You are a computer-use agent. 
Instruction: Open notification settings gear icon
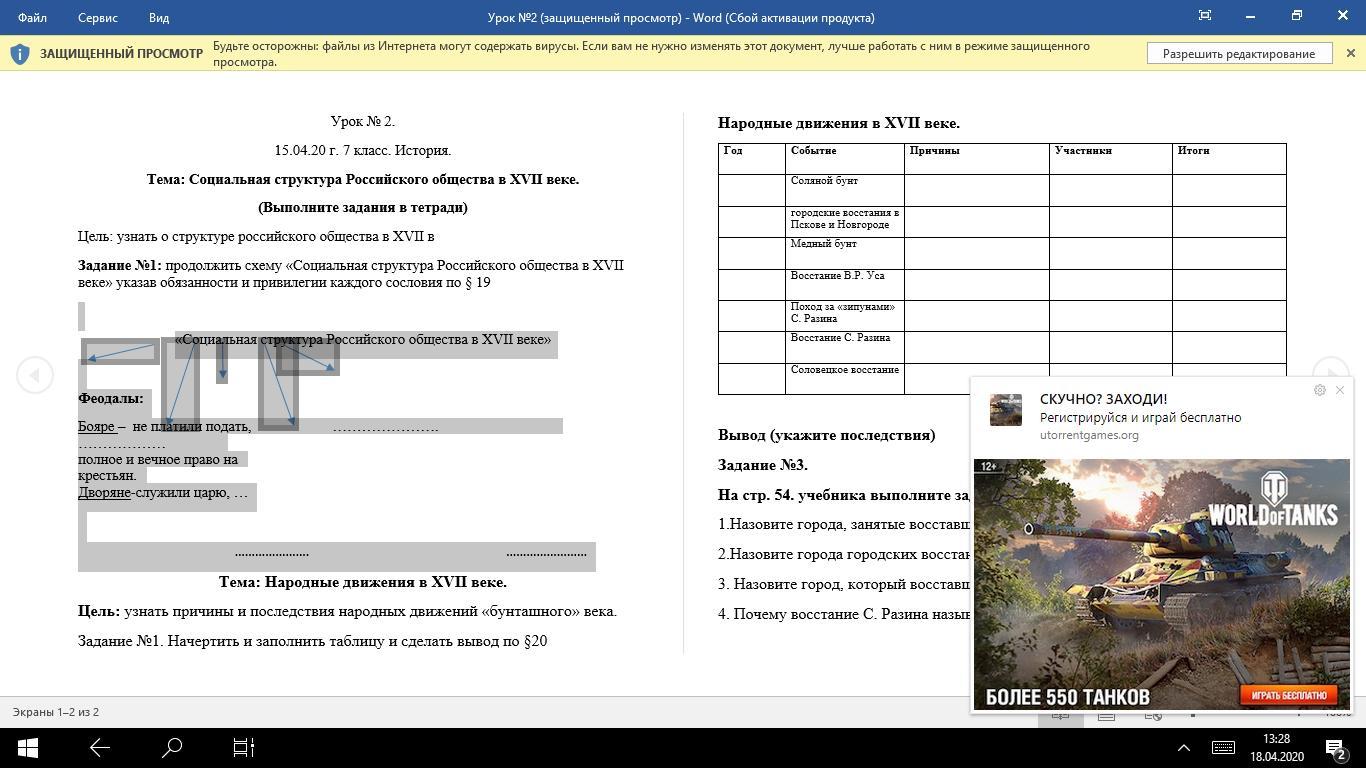(1320, 390)
